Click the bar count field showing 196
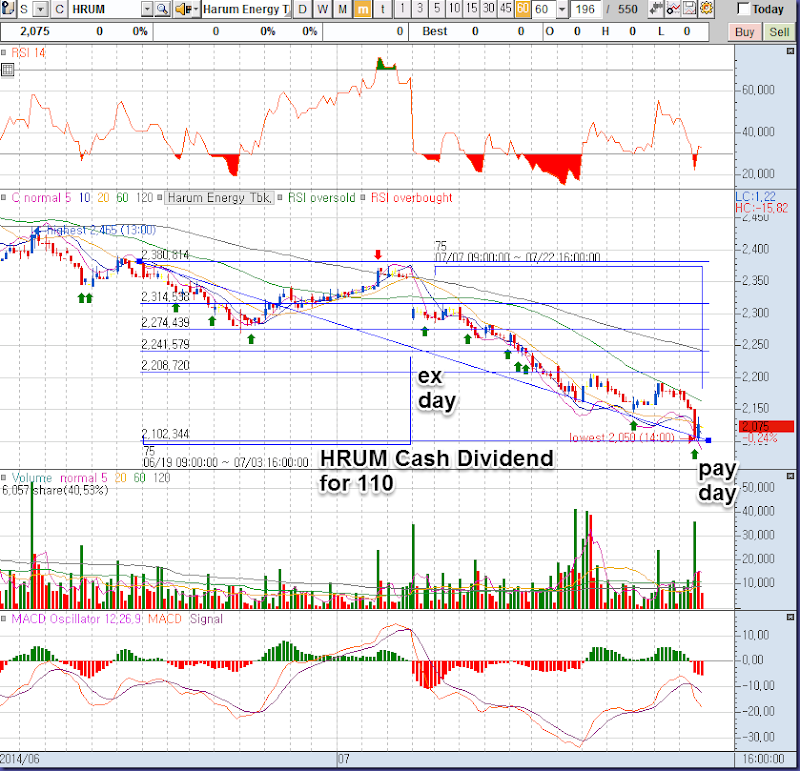 (x=586, y=9)
